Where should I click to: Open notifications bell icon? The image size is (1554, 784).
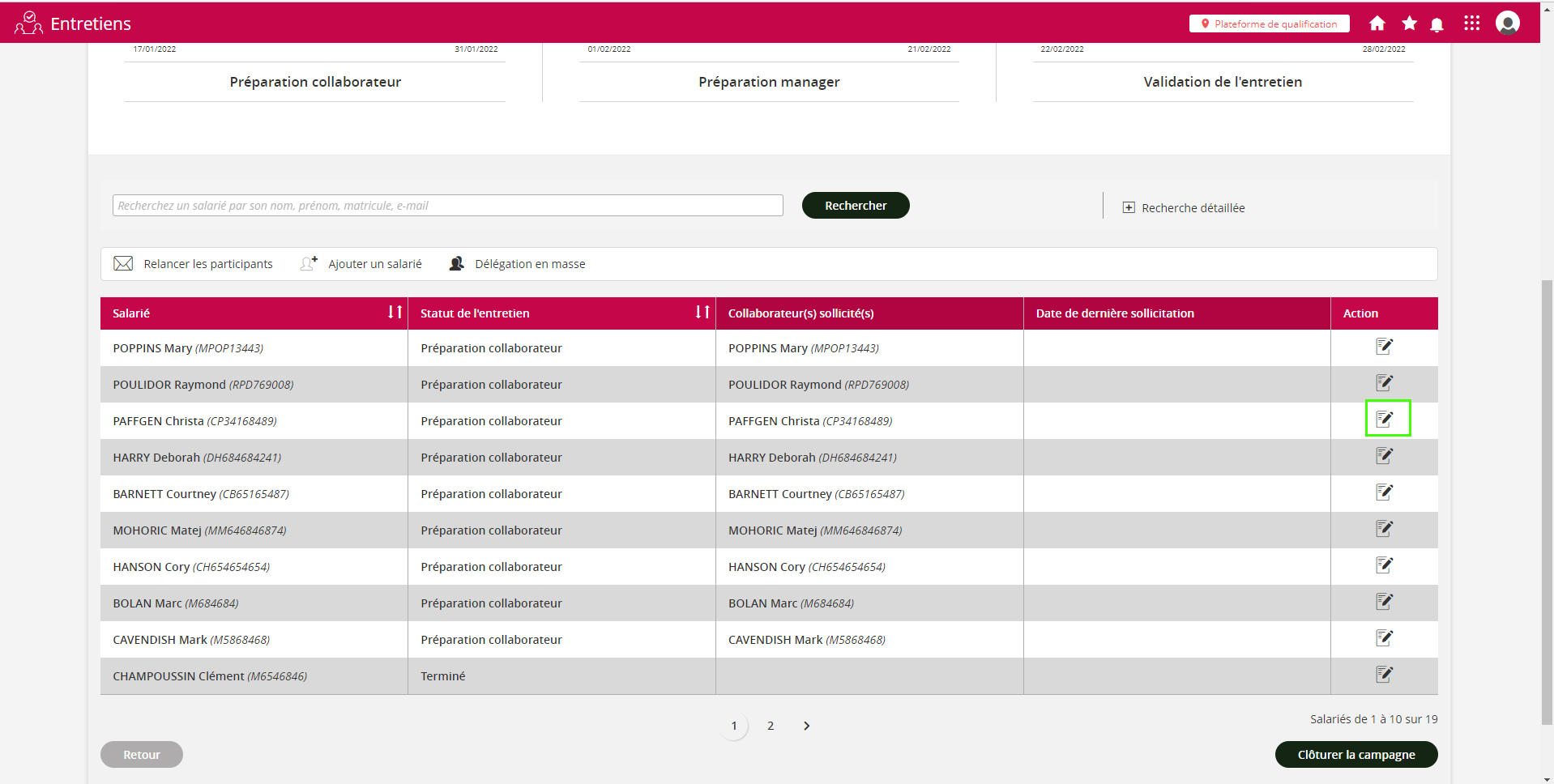[1437, 24]
